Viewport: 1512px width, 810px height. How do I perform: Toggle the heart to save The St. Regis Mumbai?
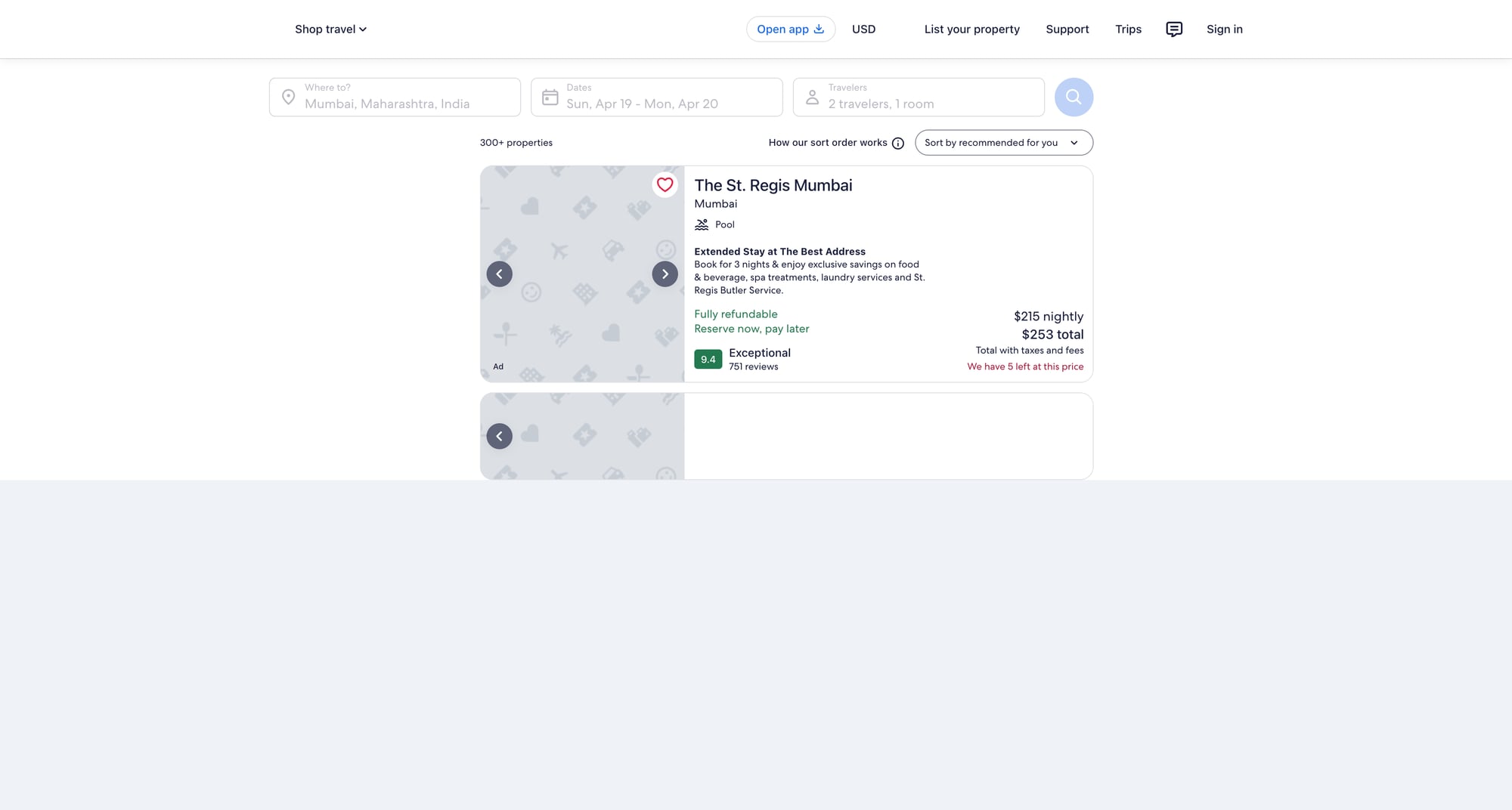[x=665, y=184]
